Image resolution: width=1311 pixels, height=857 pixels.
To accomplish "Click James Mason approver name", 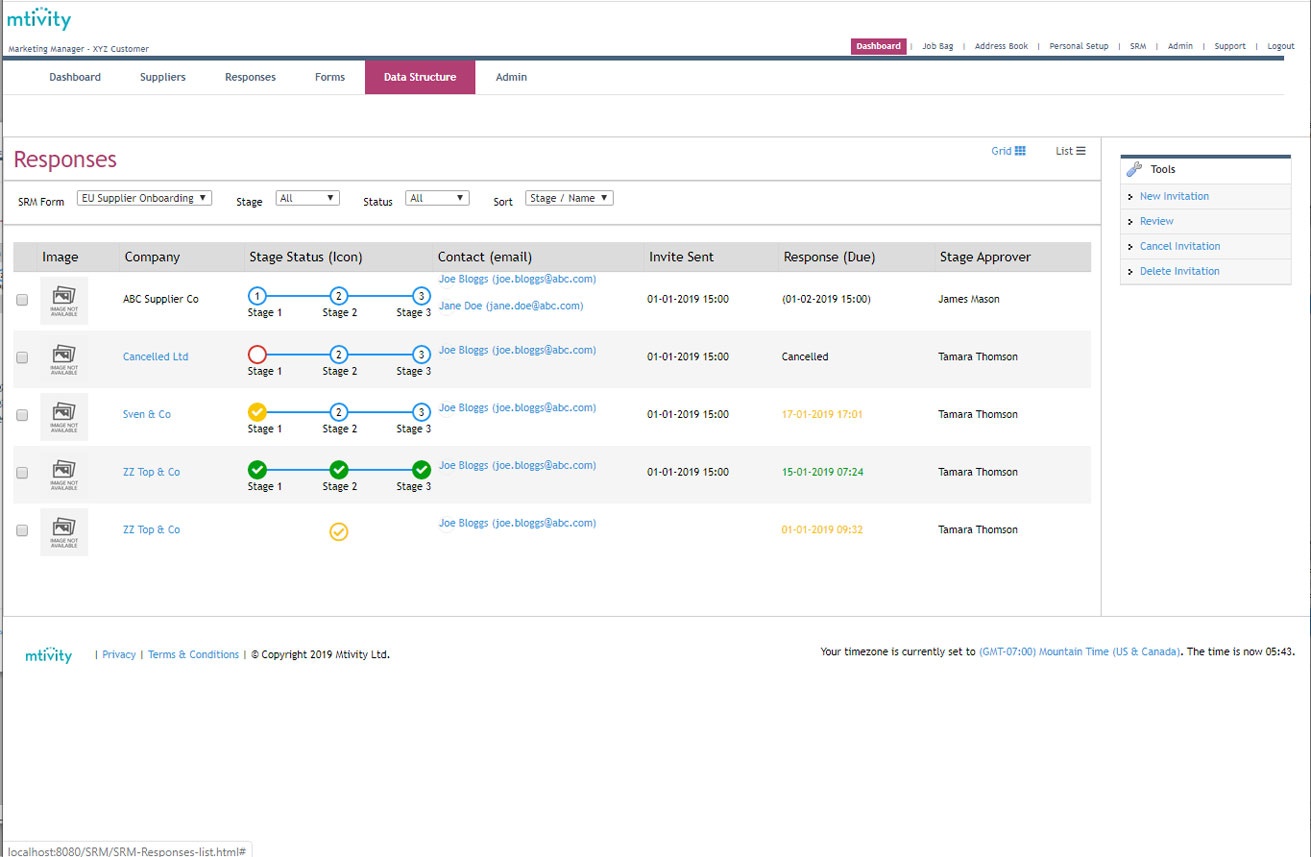I will click(968, 299).
